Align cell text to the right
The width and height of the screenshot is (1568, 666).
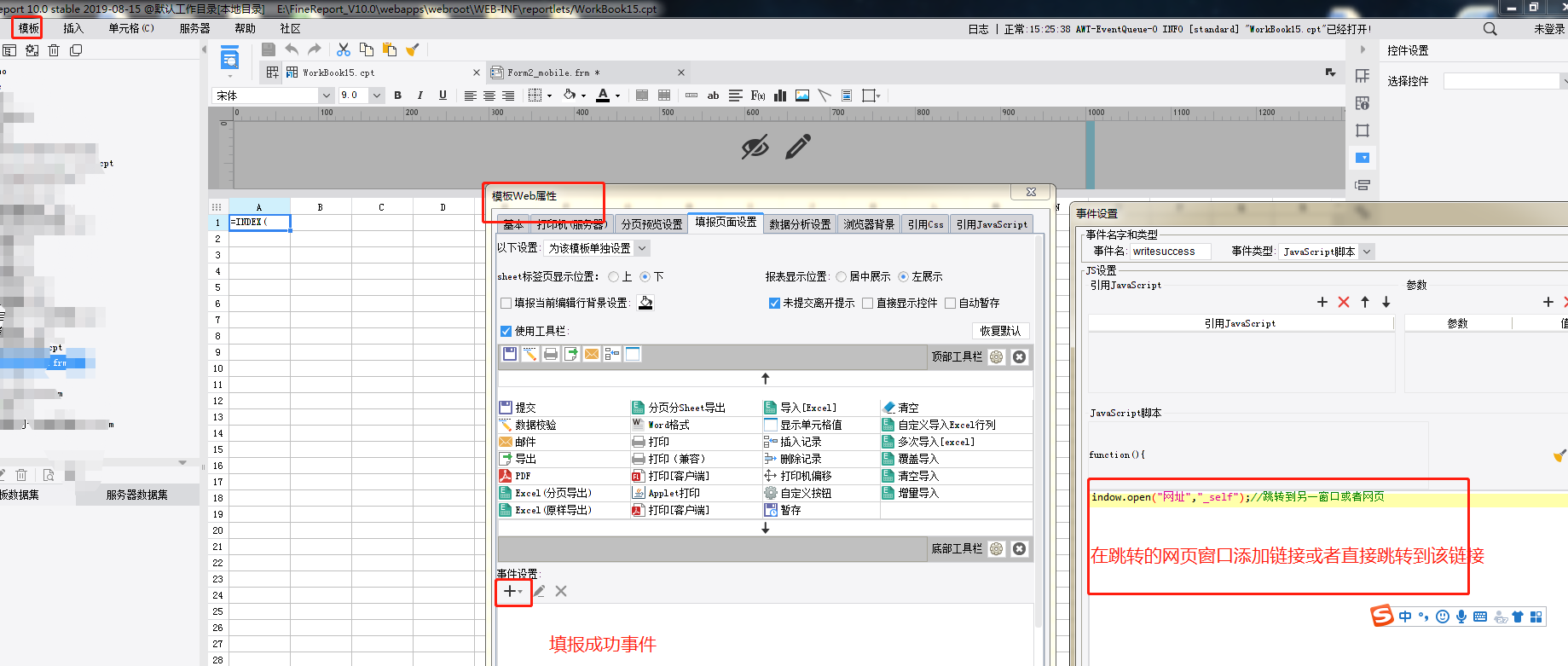point(508,96)
